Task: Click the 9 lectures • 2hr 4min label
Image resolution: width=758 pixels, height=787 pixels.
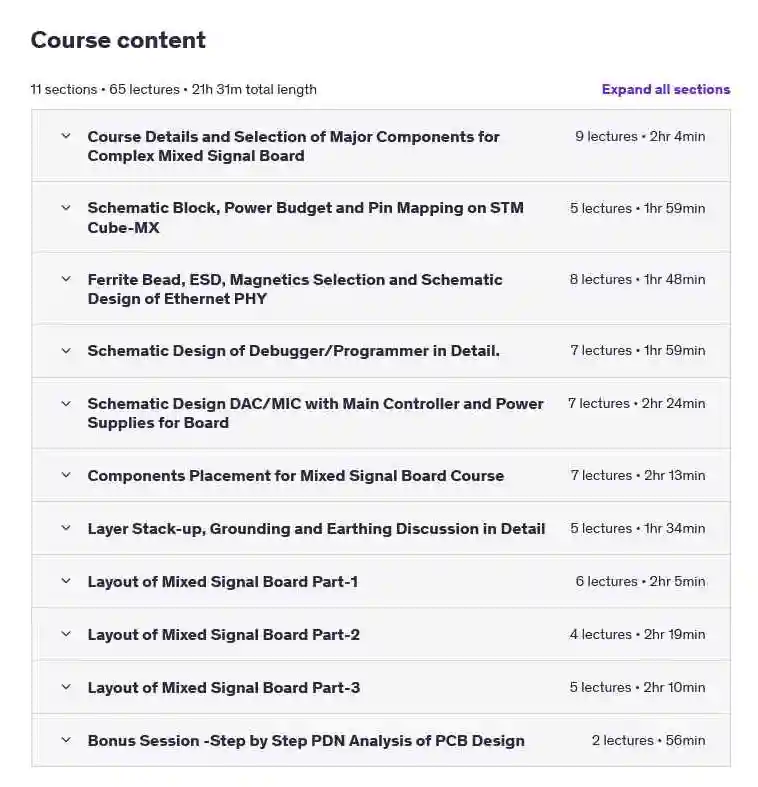Action: 640,137
